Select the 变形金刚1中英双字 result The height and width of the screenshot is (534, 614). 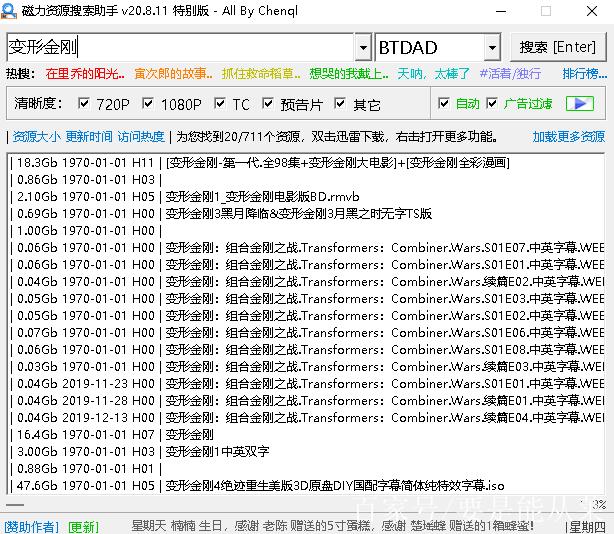[305, 452]
